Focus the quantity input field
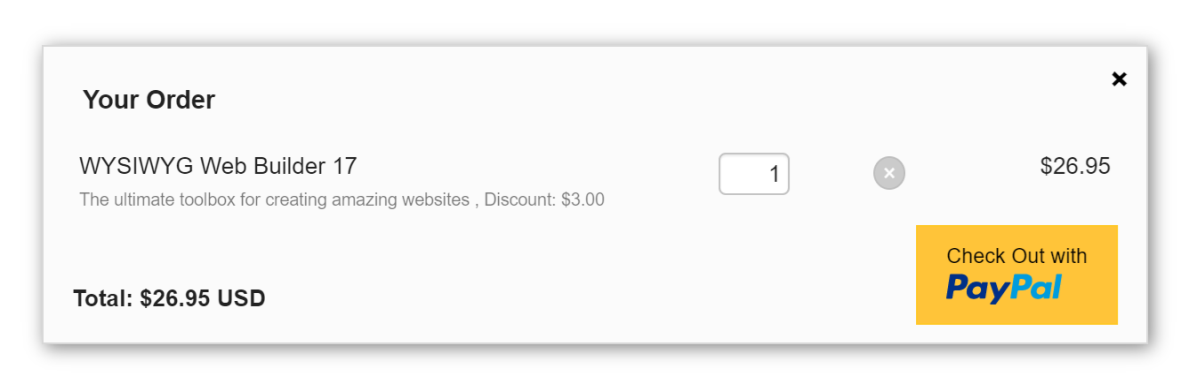The image size is (1197, 391). pos(753,174)
